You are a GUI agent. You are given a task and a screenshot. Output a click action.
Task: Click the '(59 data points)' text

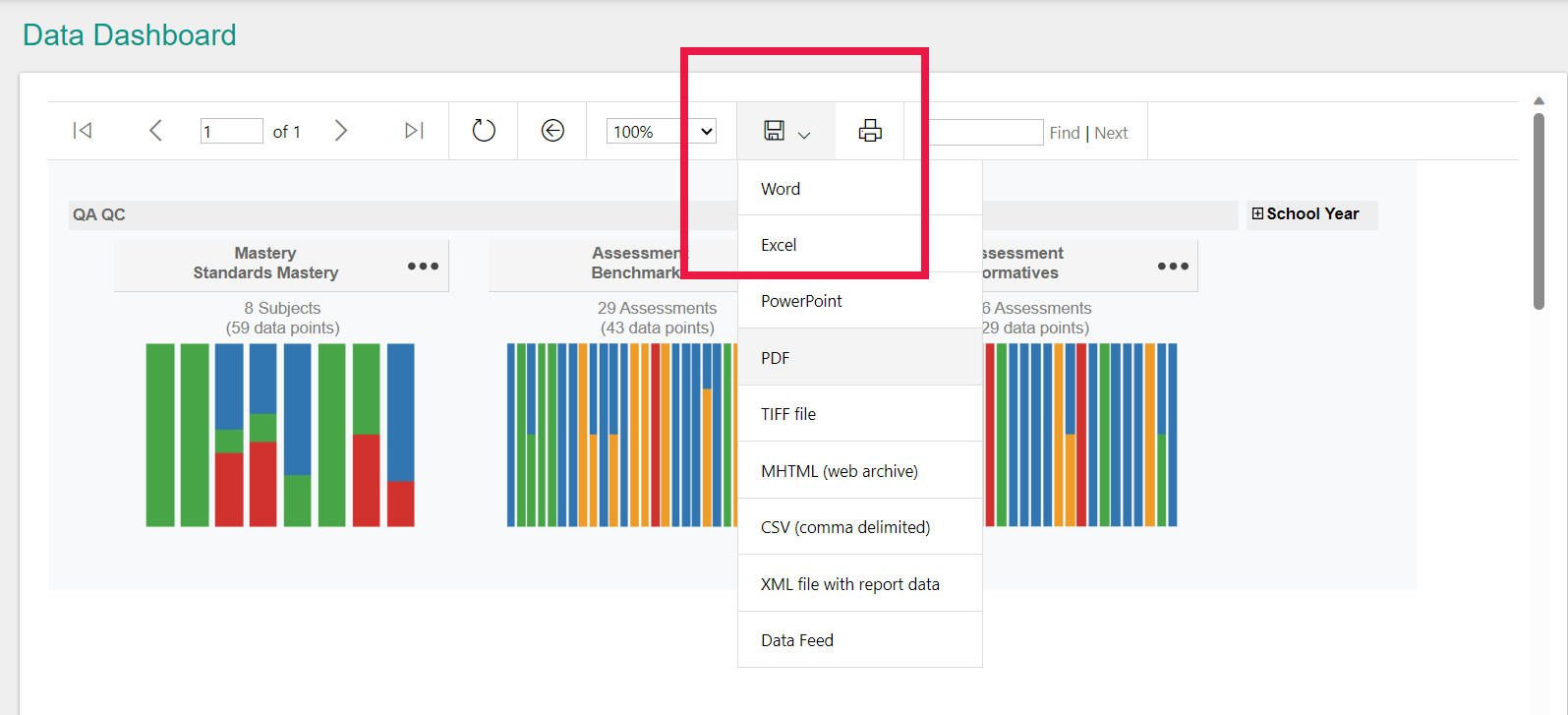(x=282, y=328)
